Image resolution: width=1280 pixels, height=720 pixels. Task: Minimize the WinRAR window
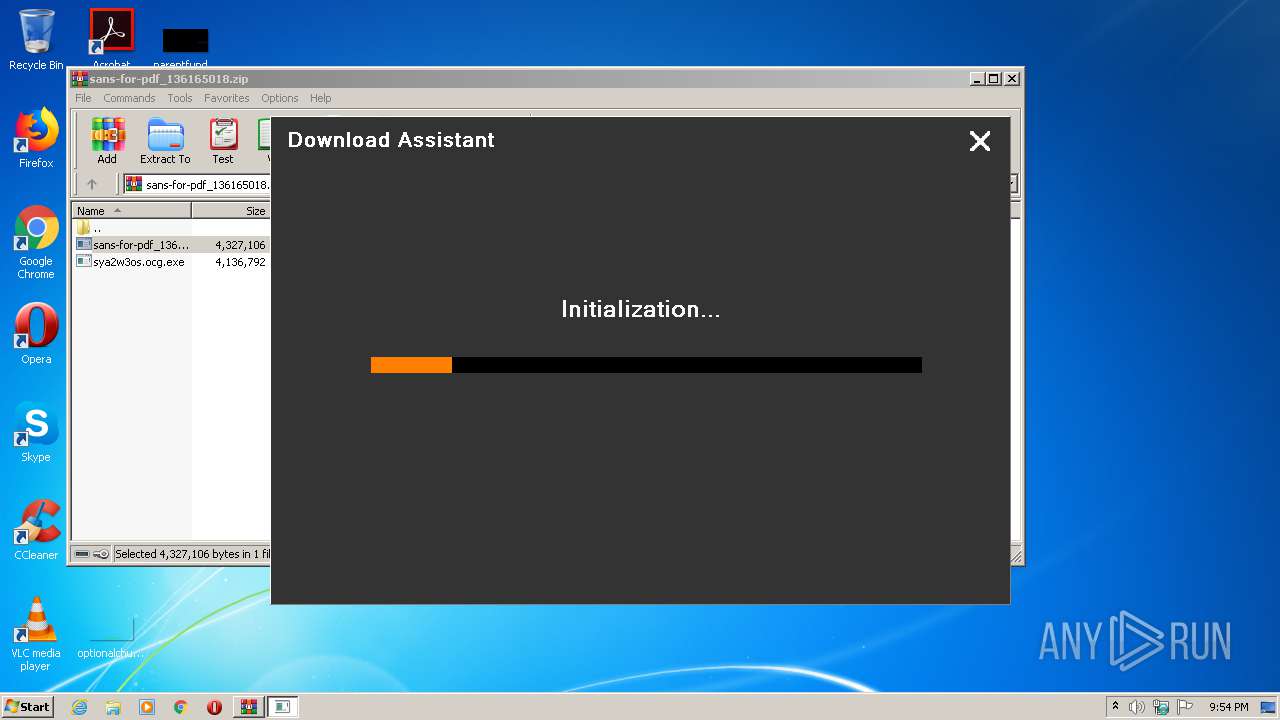(x=977, y=79)
